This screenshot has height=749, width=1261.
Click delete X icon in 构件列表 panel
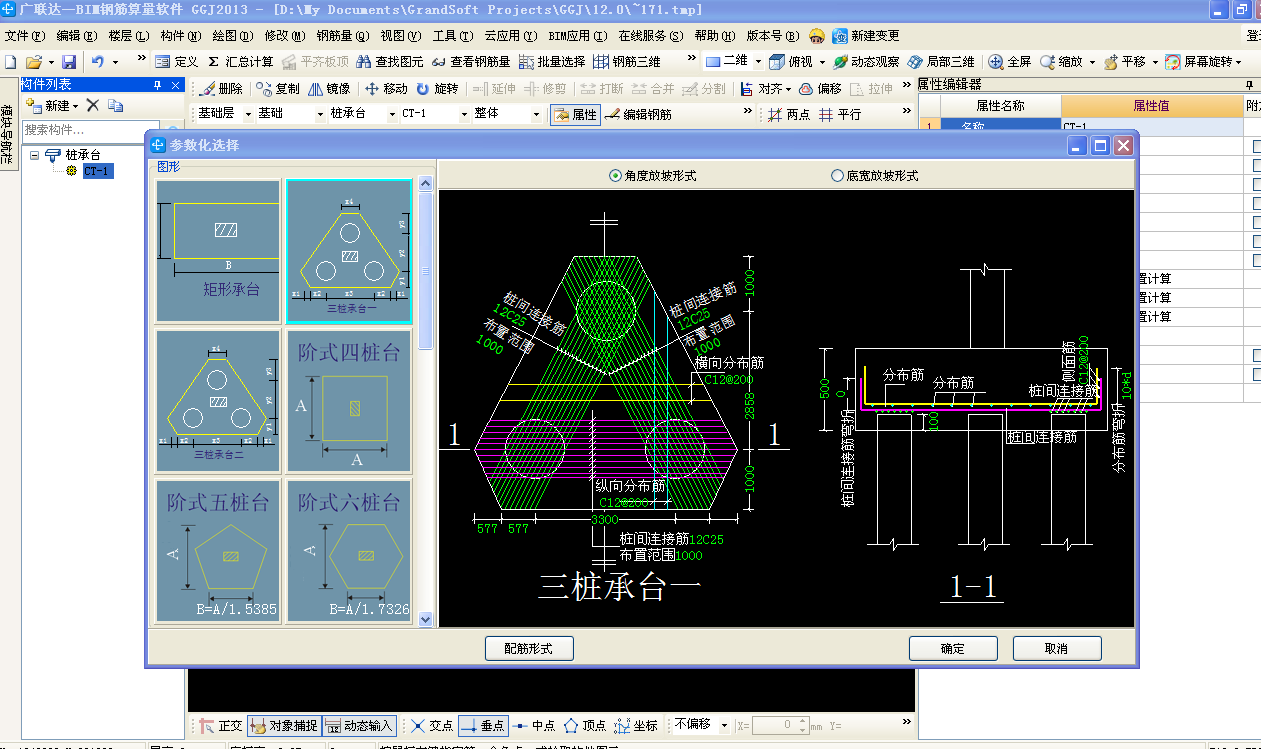click(92, 105)
